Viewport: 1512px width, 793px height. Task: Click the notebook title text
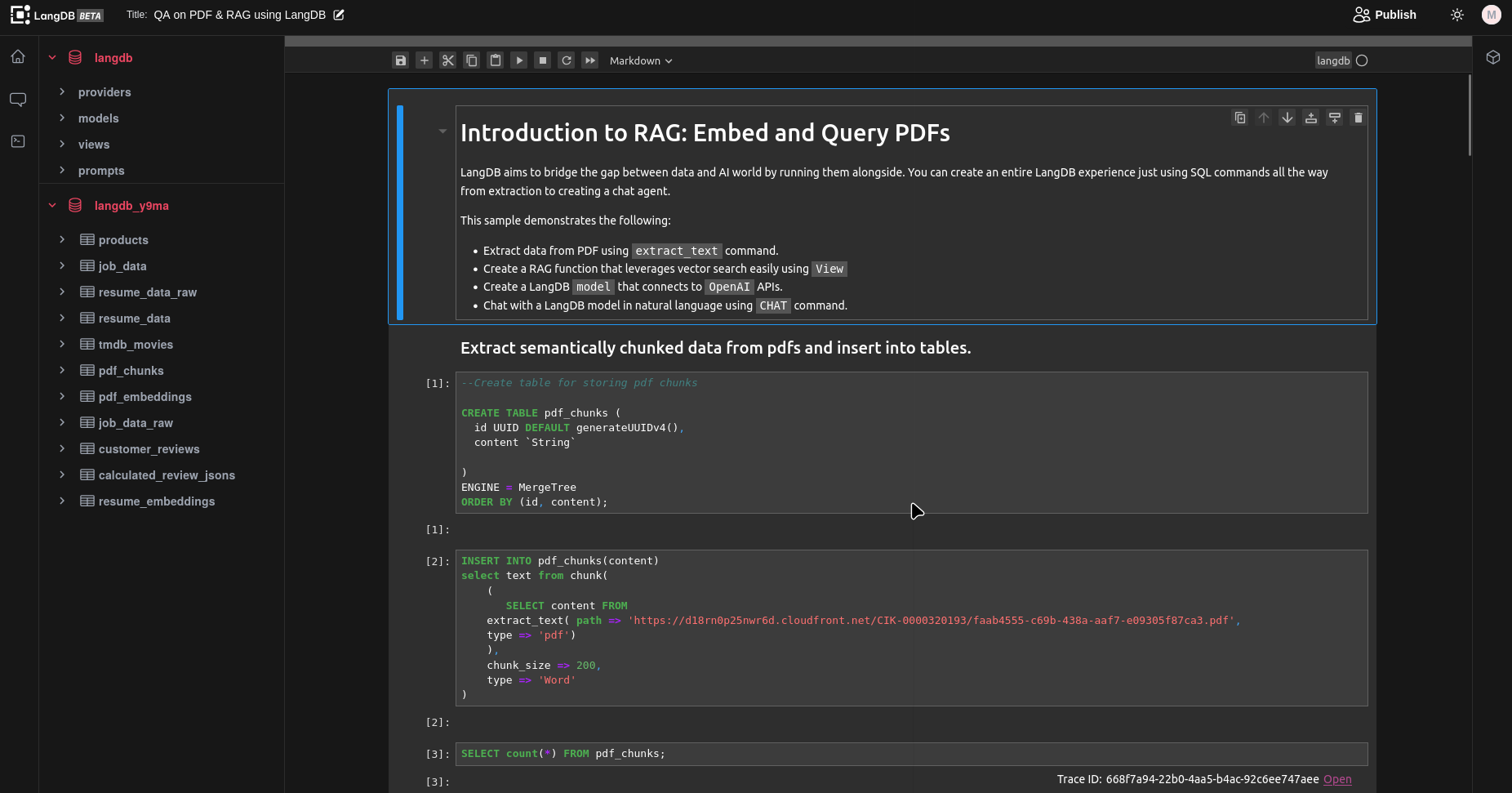pyautogui.click(x=239, y=15)
